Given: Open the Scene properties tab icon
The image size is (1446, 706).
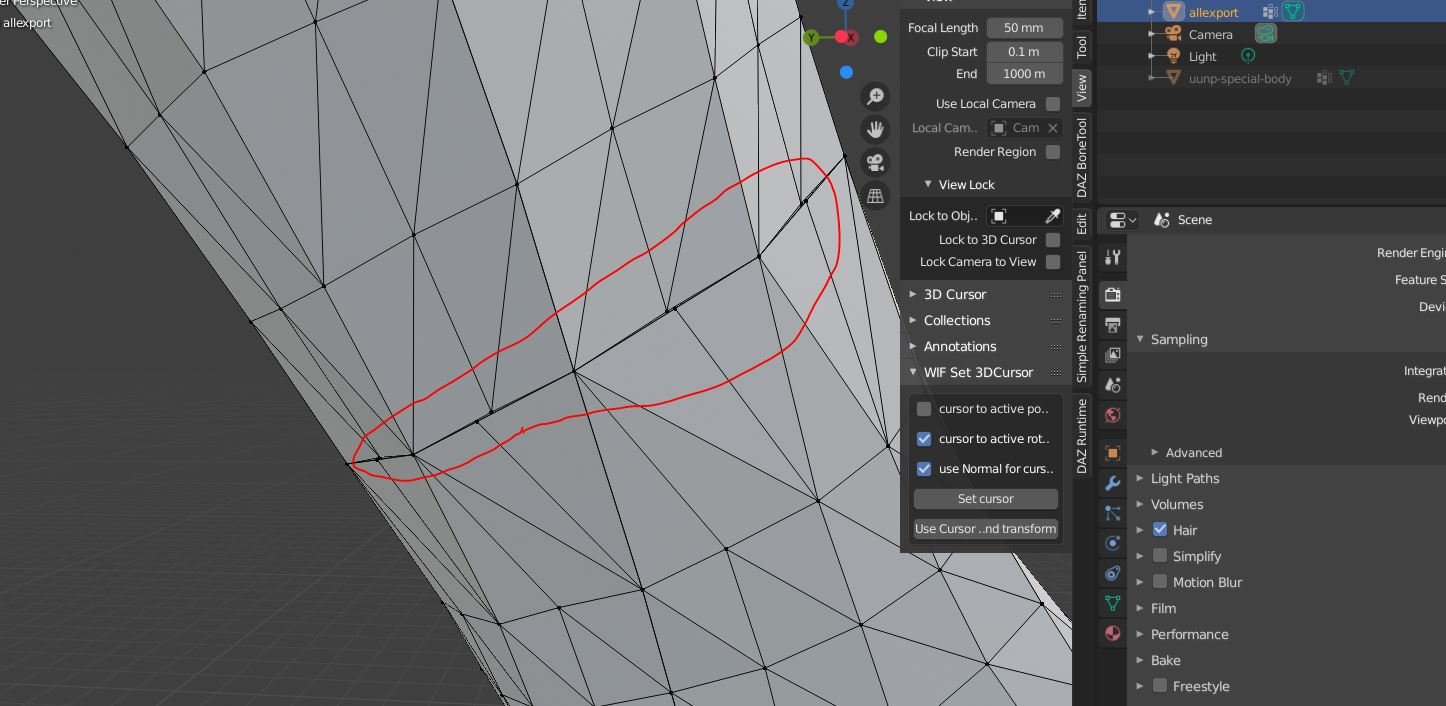Looking at the screenshot, I should coord(1112,384).
